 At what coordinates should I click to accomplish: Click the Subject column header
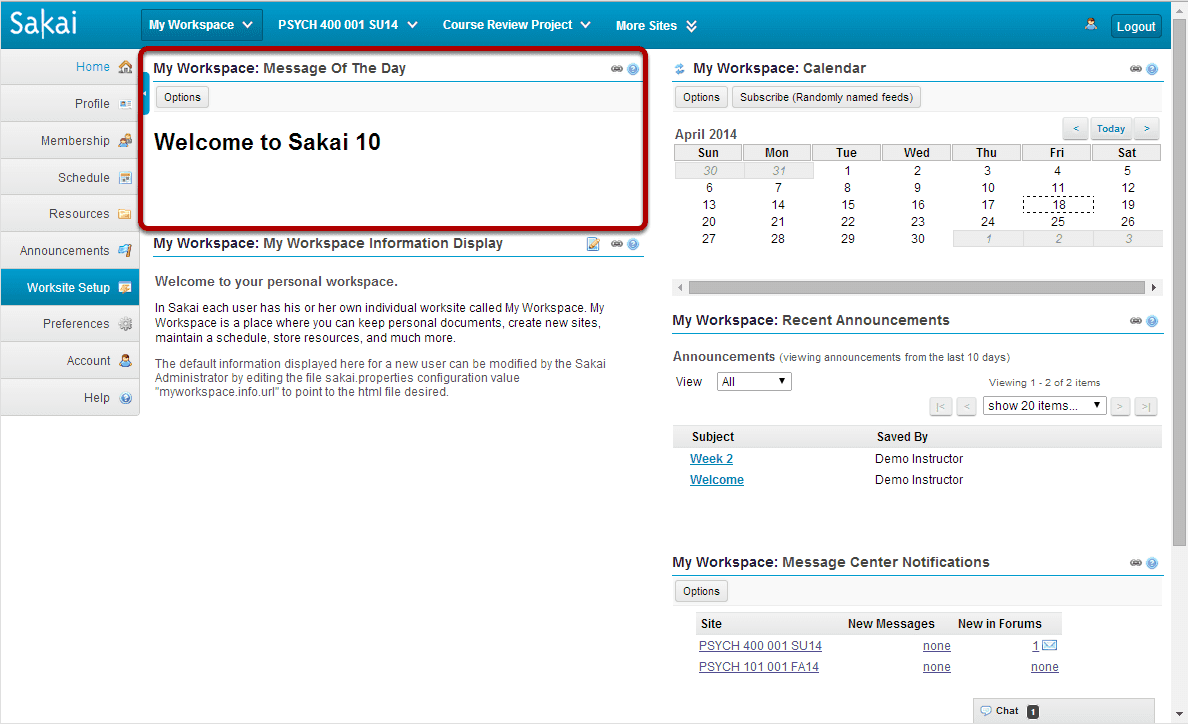pos(713,437)
